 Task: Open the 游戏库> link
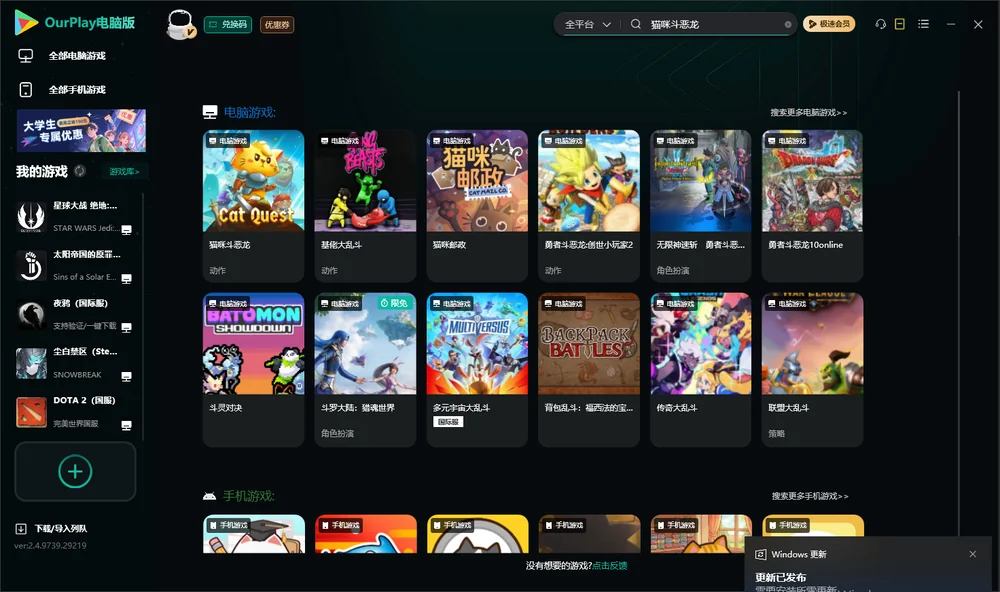coord(124,171)
